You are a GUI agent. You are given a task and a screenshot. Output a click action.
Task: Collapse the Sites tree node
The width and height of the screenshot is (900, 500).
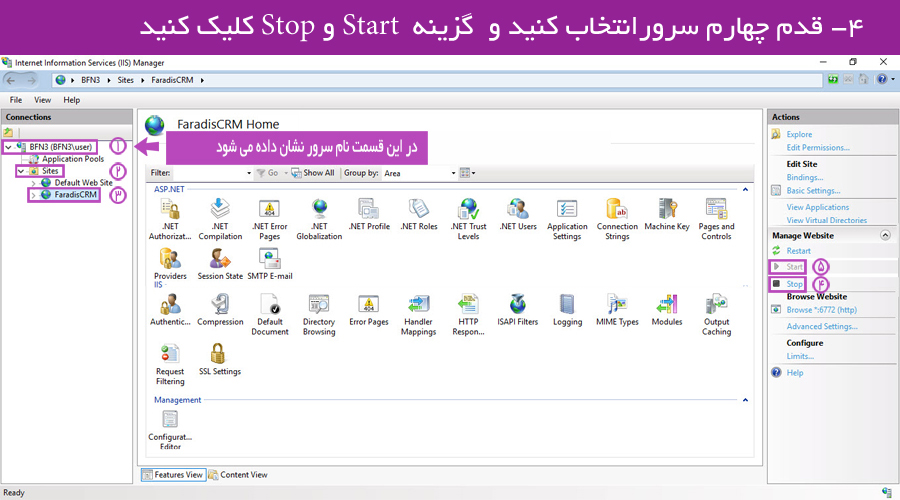click(x=21, y=171)
